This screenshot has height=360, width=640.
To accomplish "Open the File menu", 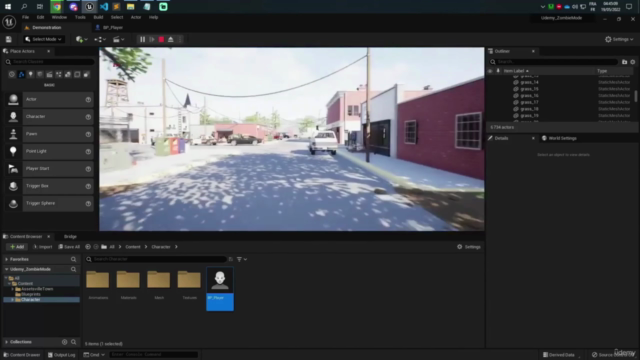I will tap(25, 17).
